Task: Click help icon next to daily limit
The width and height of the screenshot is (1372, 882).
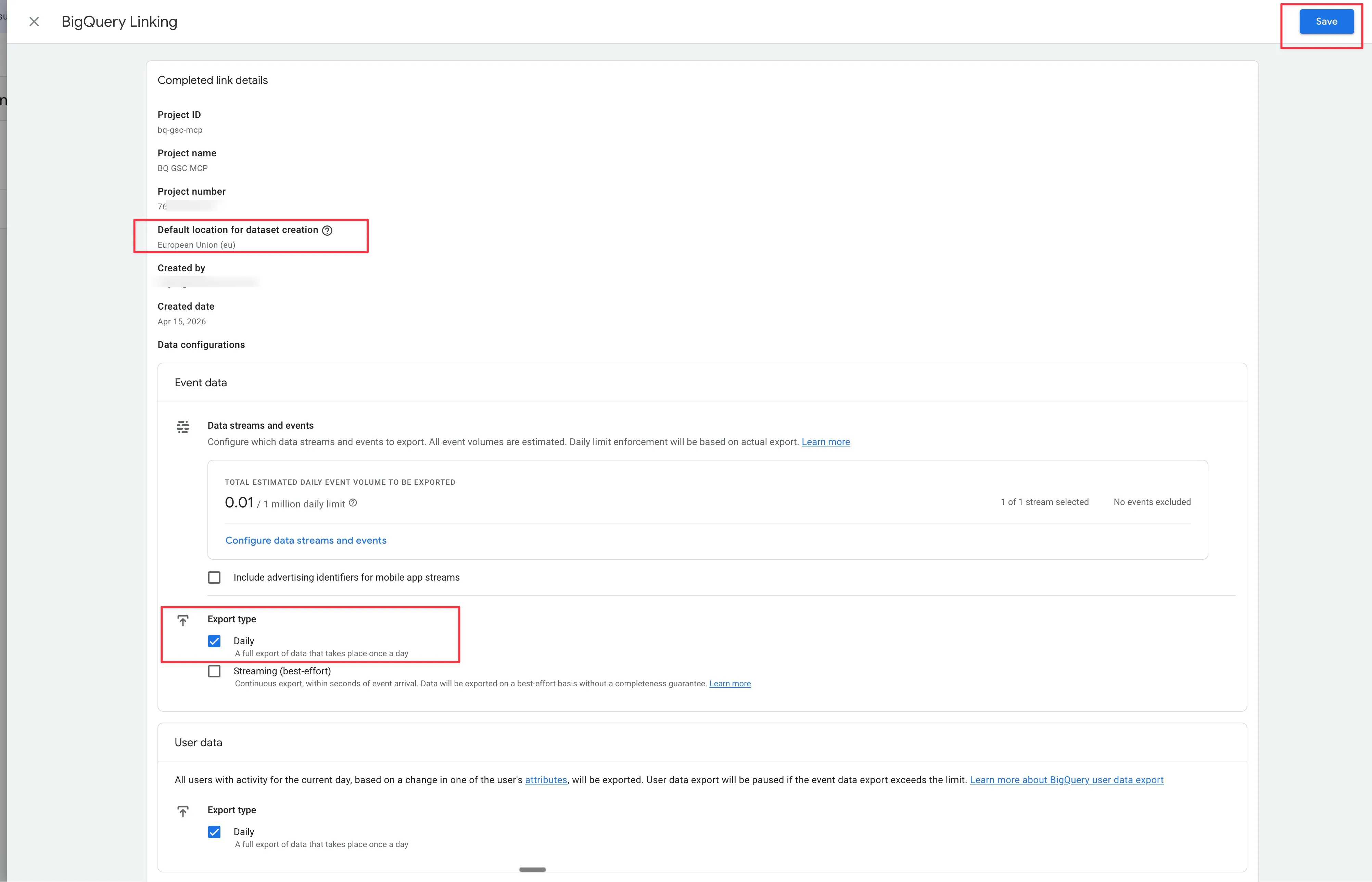Action: point(353,503)
